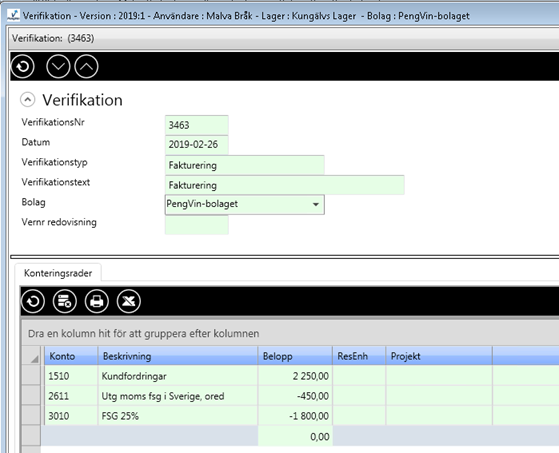Print the Konteringsrader list
The height and width of the screenshot is (453, 559).
click(x=97, y=302)
